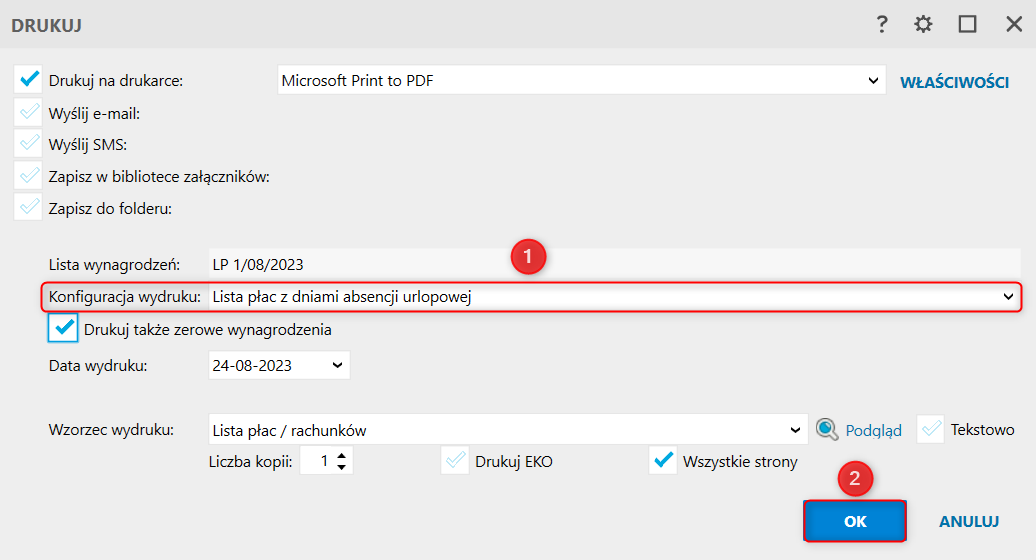
Task: Click the magnifier preview icon
Action: pyautogui.click(x=826, y=430)
